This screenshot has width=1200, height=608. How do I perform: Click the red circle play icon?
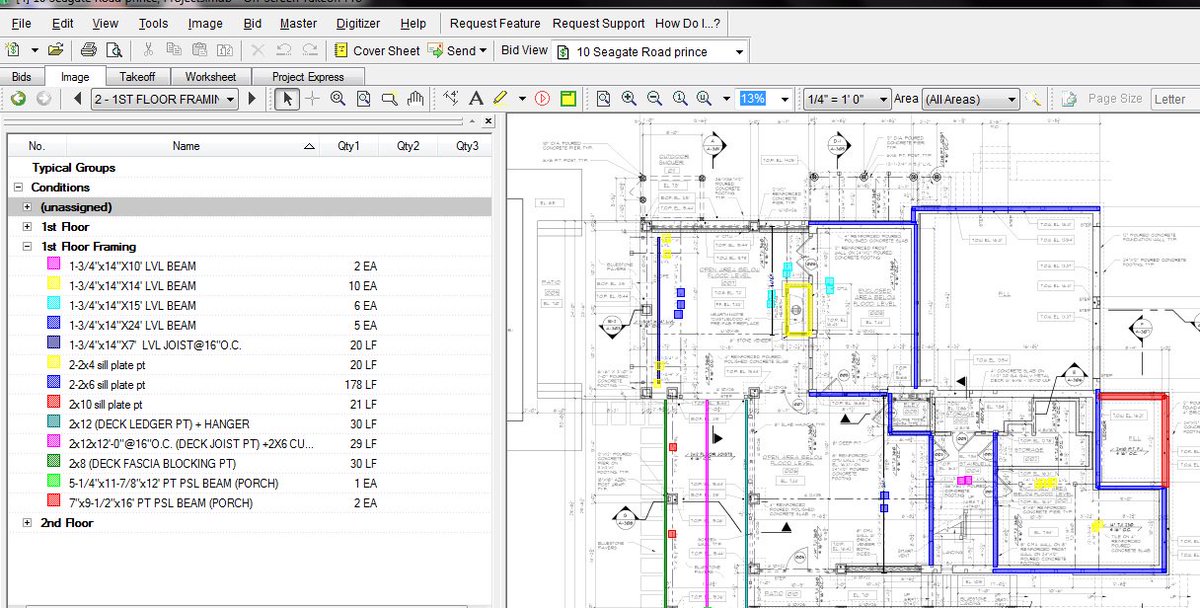pos(542,99)
